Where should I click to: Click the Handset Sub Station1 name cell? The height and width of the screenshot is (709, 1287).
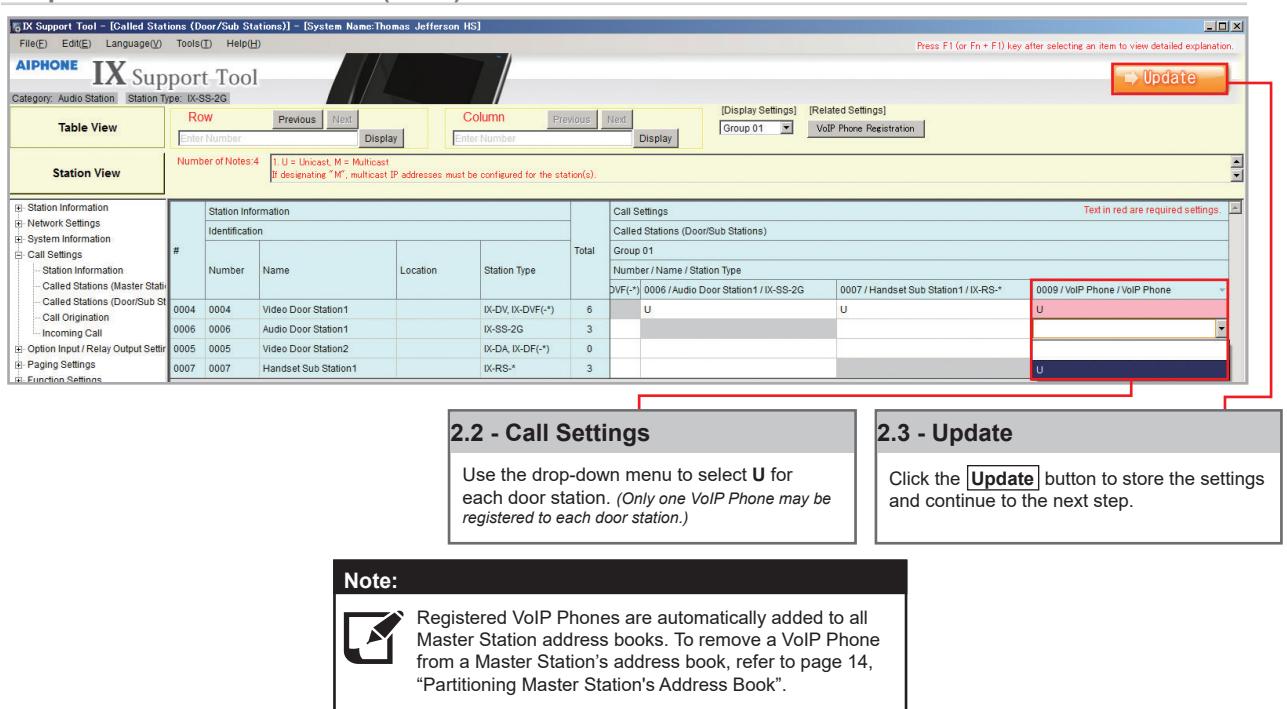click(326, 368)
